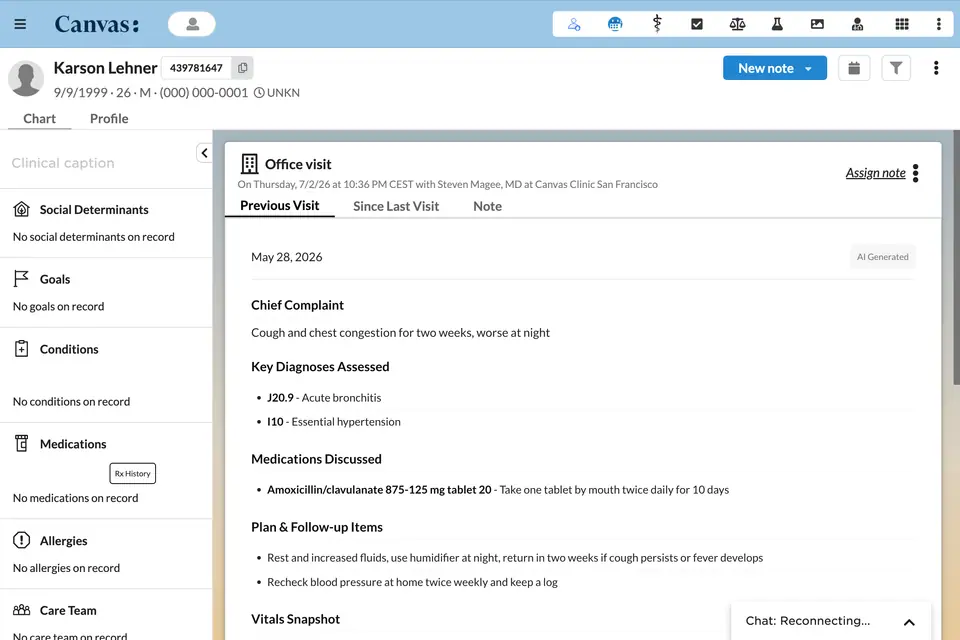Viewport: 960px width, 640px height.
Task: Open the provider person icon in toolbar
Action: point(857,24)
